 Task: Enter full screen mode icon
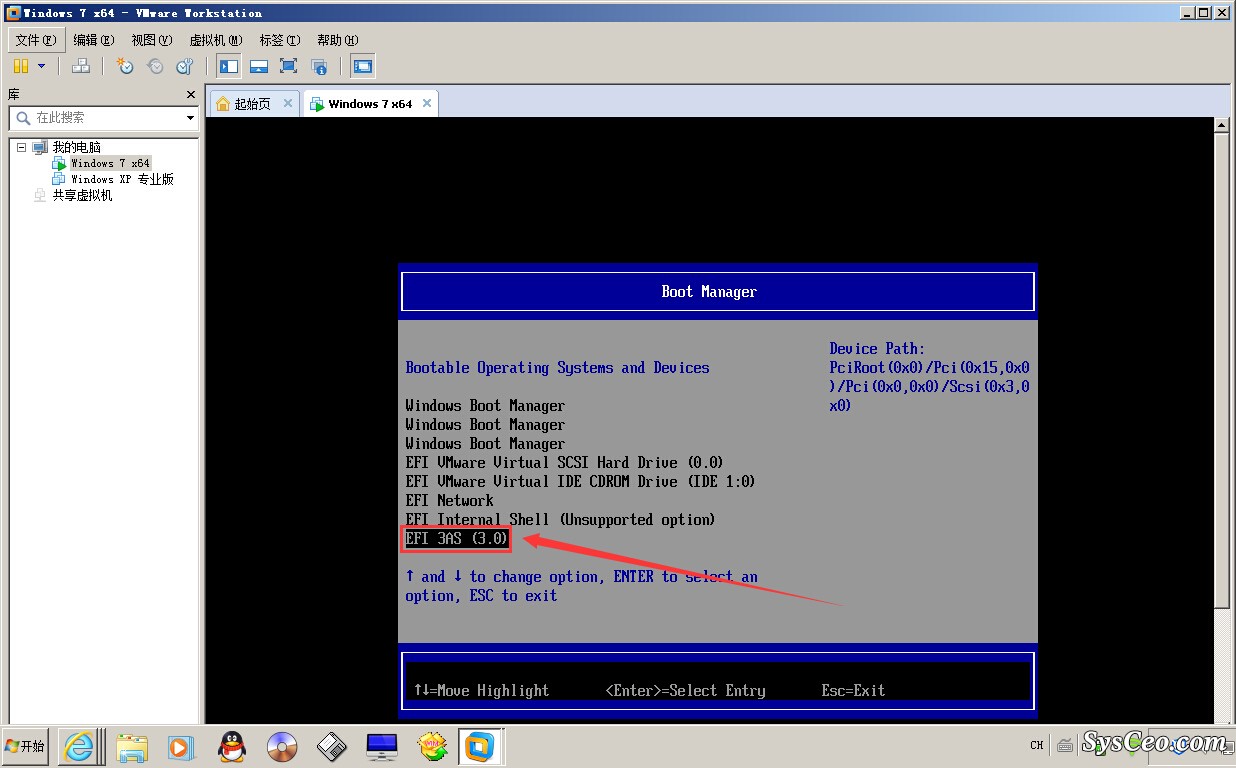pos(289,66)
